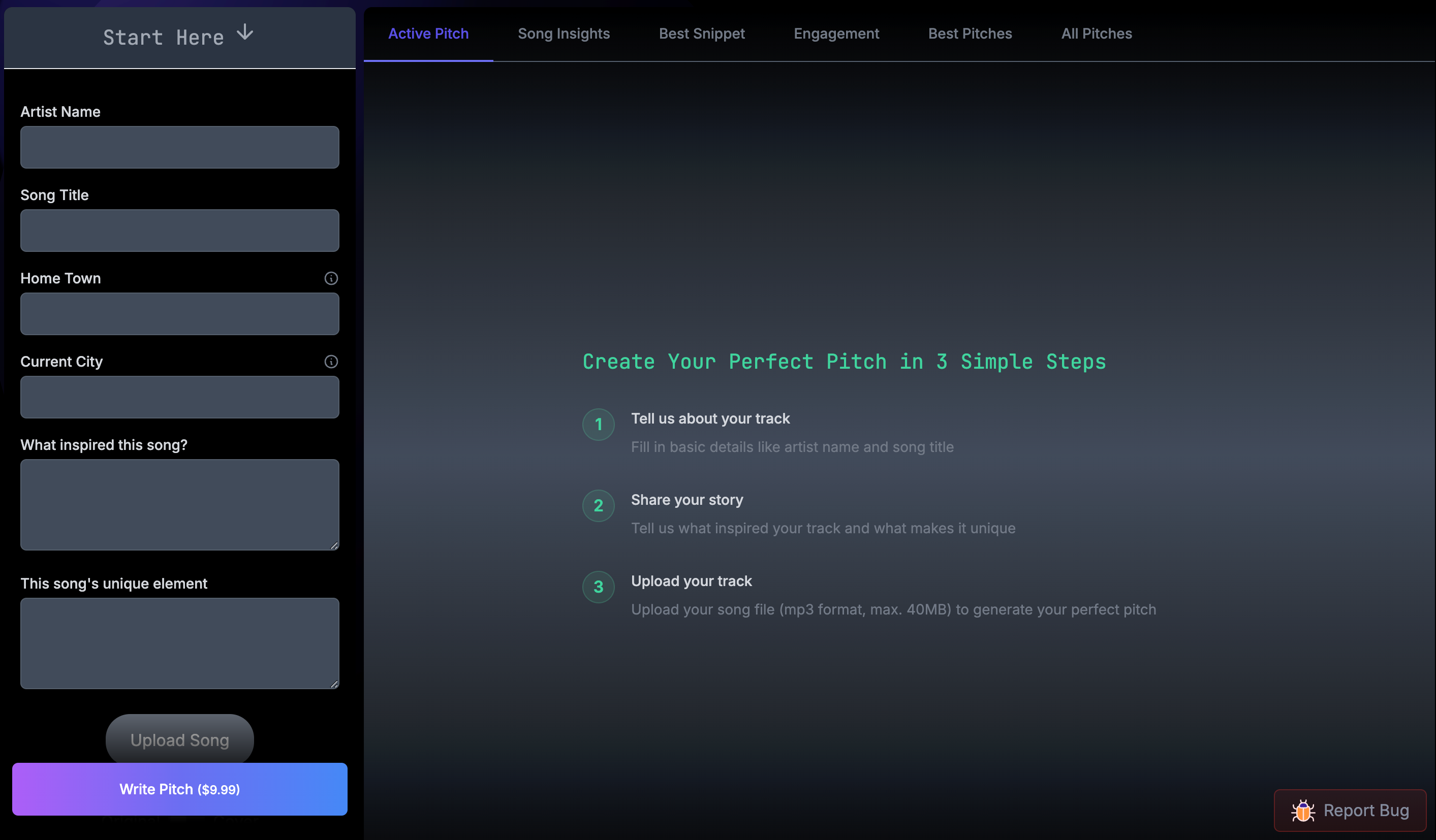Screen dimensions: 1436x840
Task: Go to the Engagement tab
Action: click(836, 34)
